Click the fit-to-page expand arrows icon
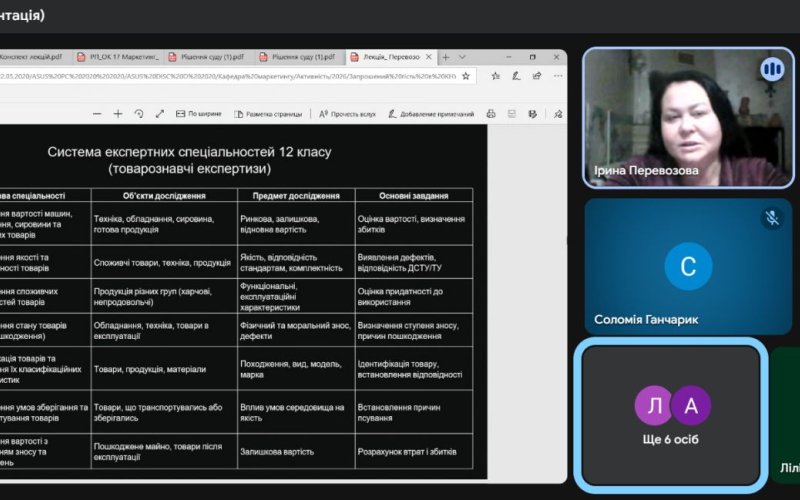The image size is (800, 500). click(159, 114)
